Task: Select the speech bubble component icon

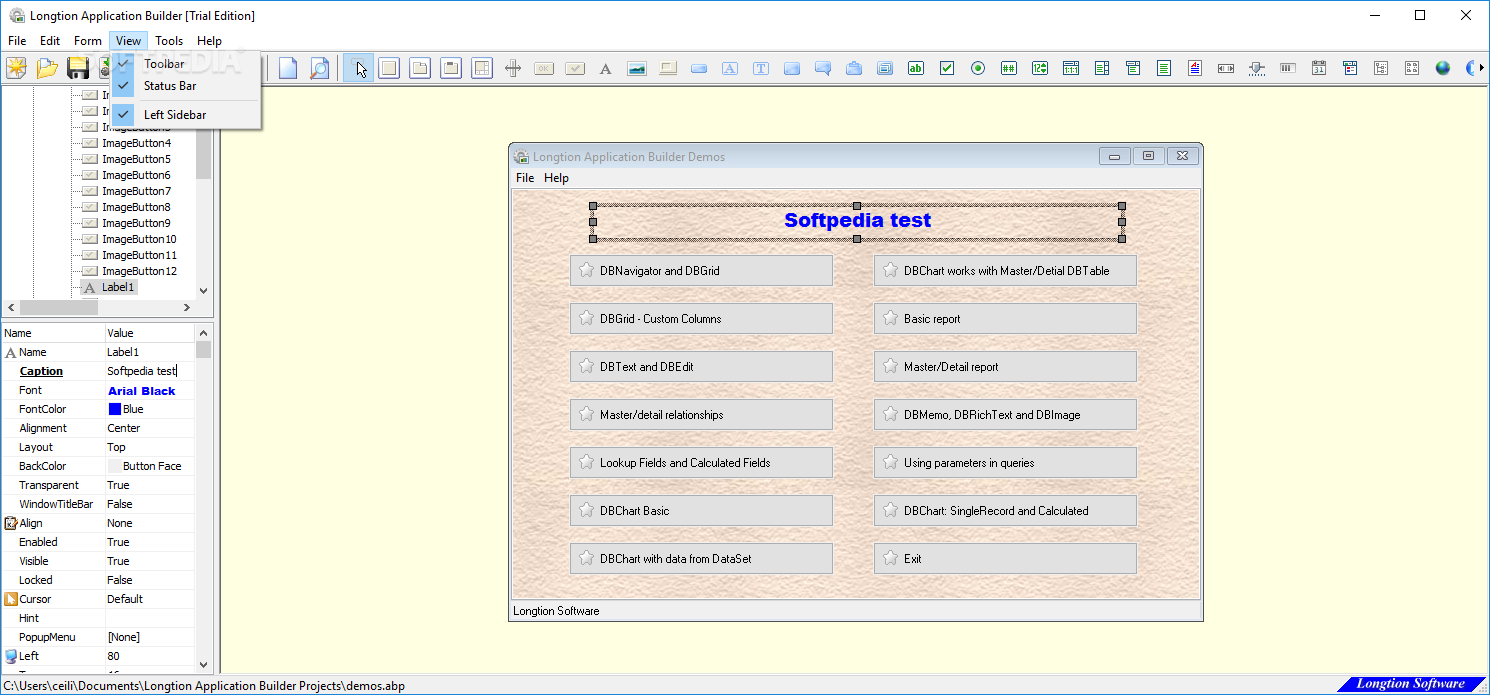Action: pos(823,68)
